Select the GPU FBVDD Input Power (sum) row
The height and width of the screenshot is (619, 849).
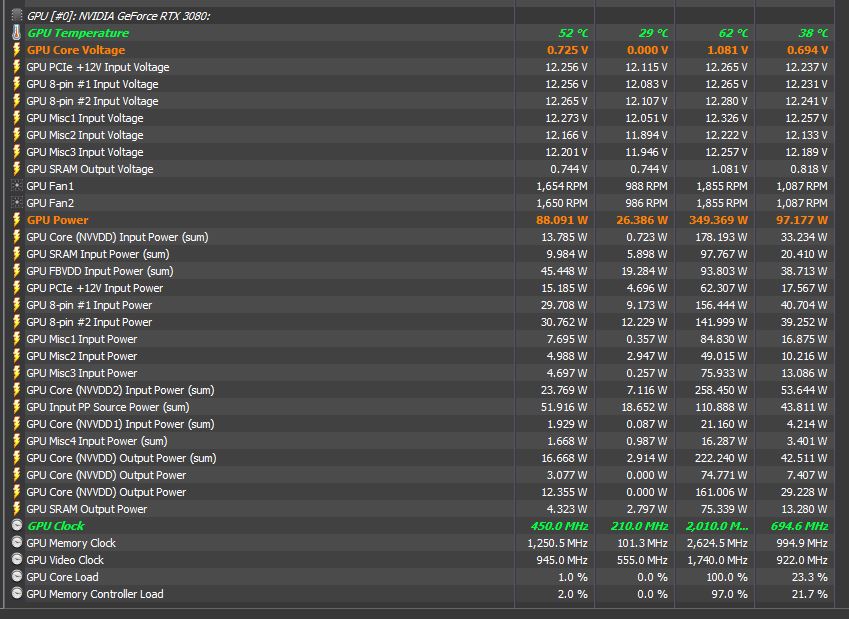point(420,271)
